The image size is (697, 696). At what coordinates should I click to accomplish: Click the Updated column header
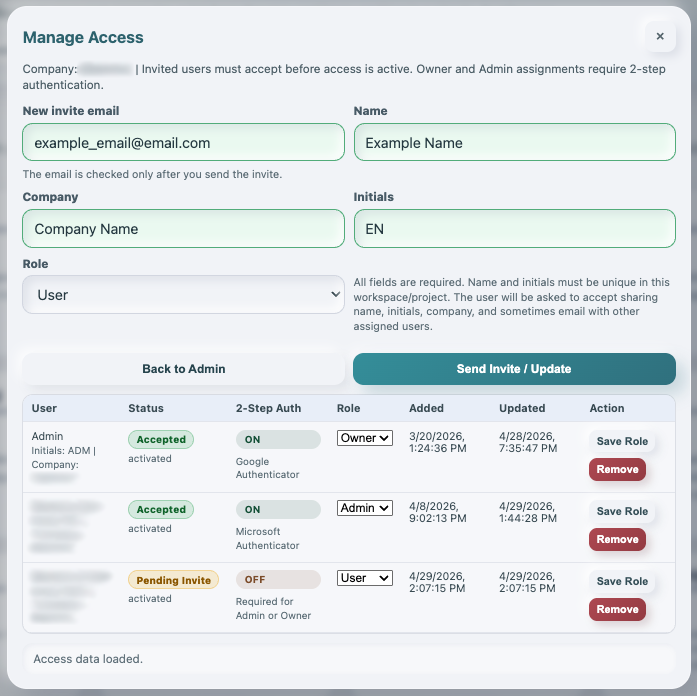click(x=522, y=408)
